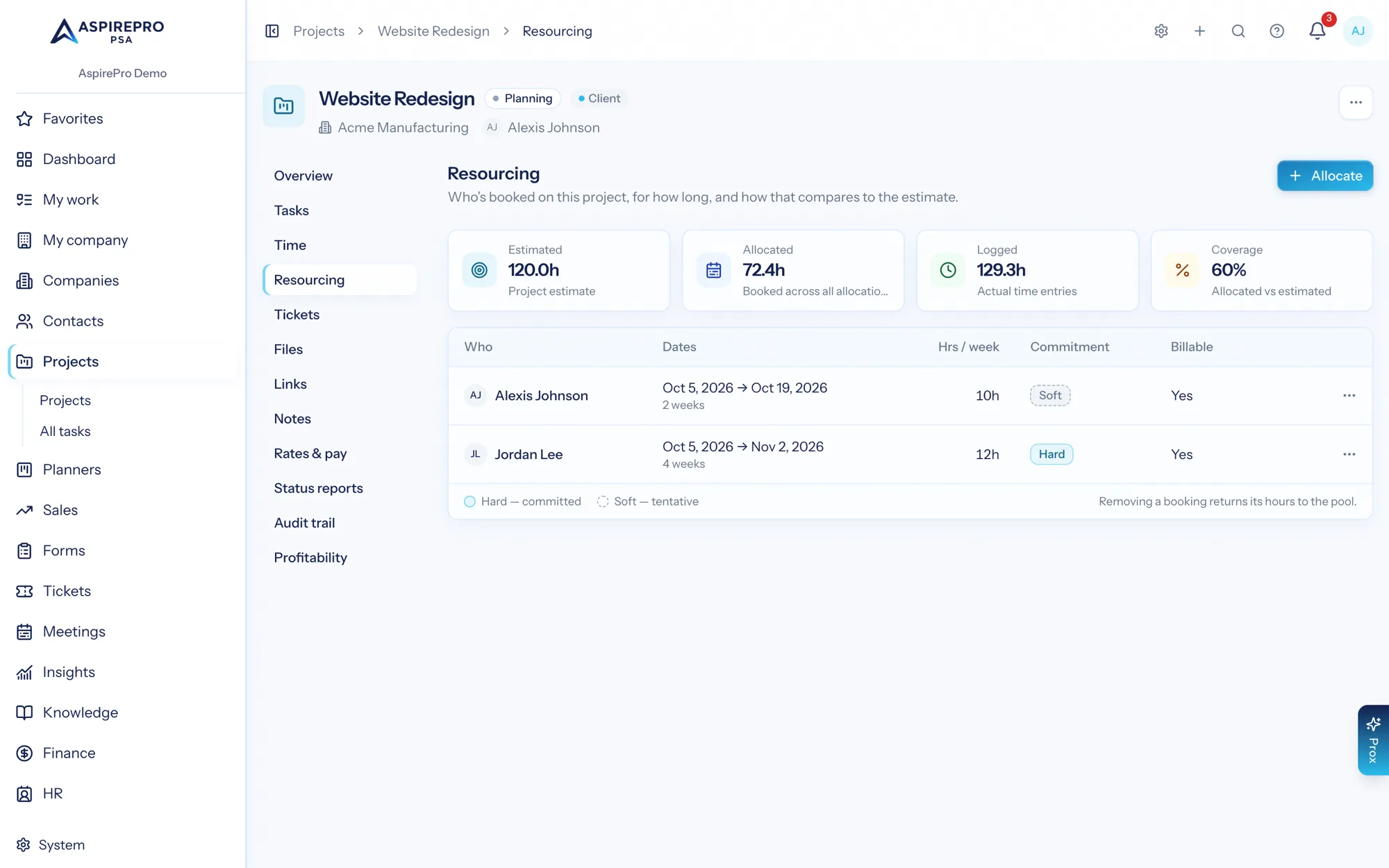This screenshot has width=1389, height=868.
Task: Click the Client tag badge
Action: (x=599, y=99)
